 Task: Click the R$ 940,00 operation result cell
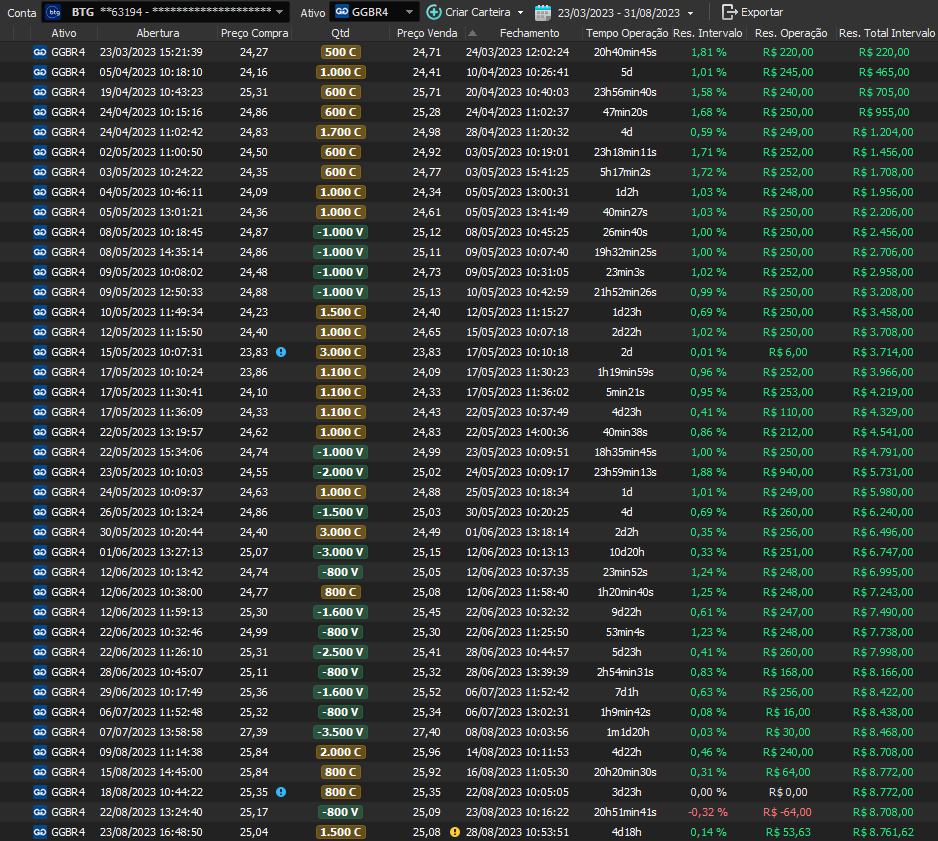click(786, 472)
